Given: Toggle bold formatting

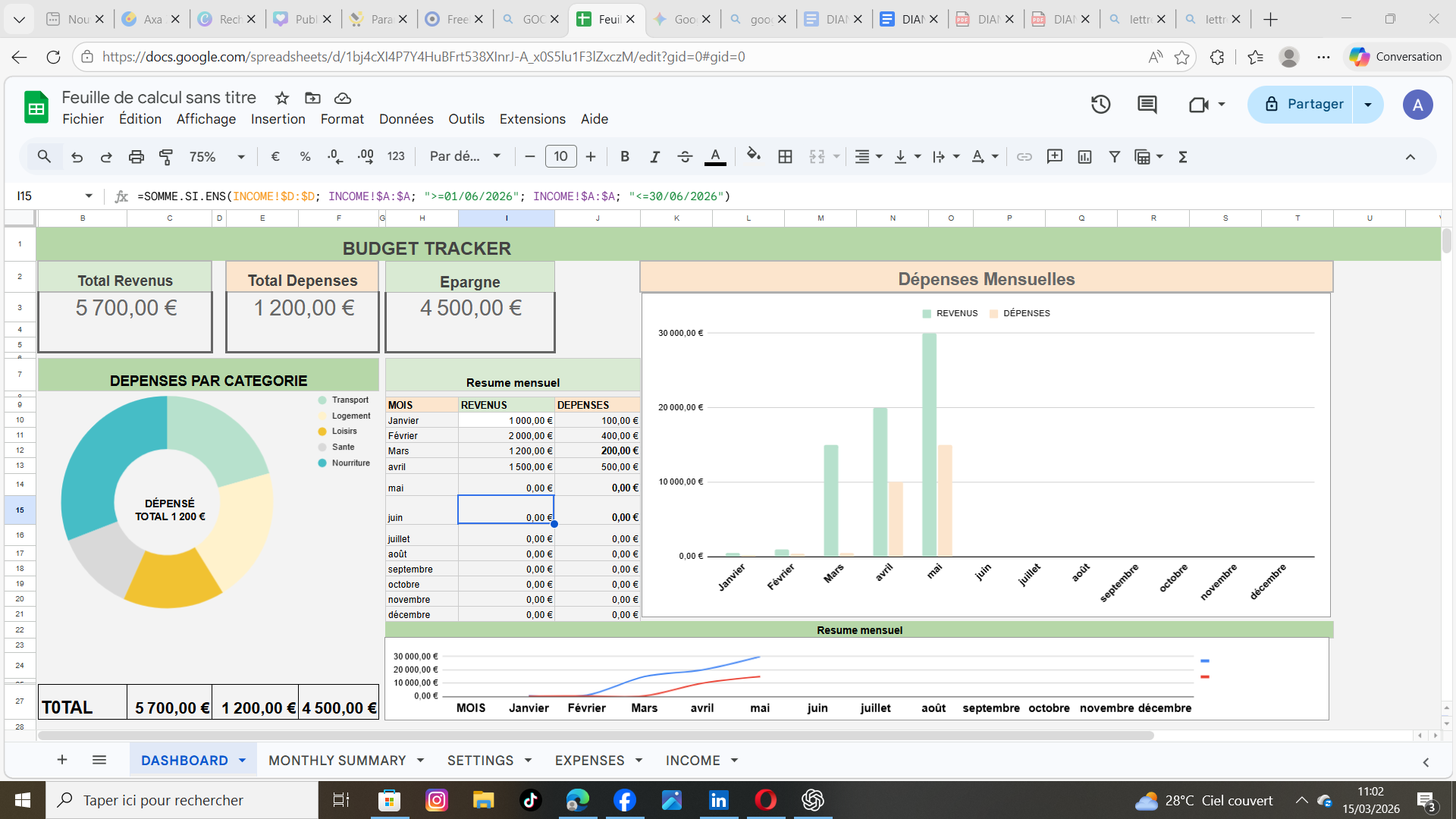Looking at the screenshot, I should click(x=624, y=157).
